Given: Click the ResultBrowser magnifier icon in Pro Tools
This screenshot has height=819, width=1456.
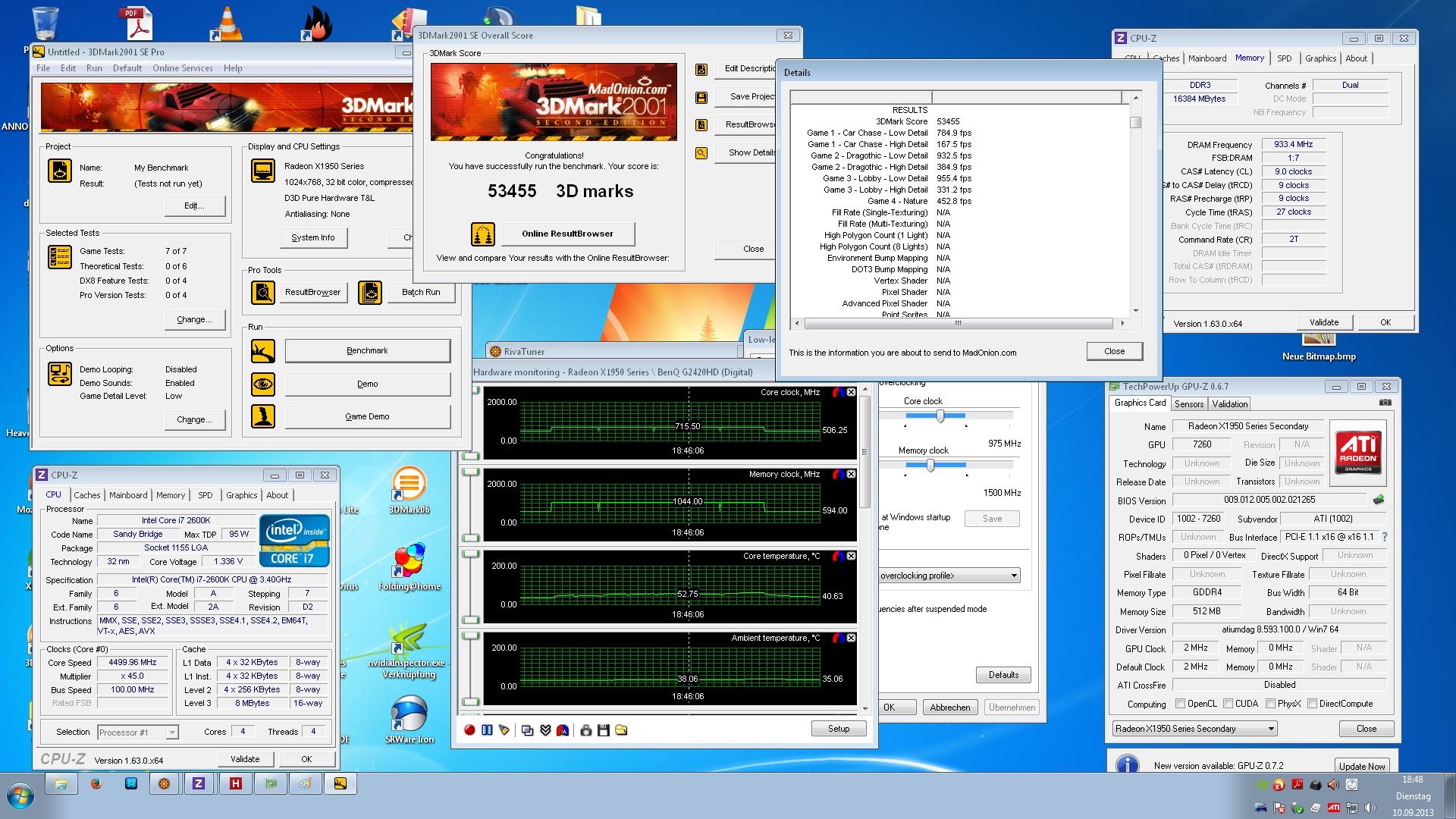Looking at the screenshot, I should tap(263, 292).
